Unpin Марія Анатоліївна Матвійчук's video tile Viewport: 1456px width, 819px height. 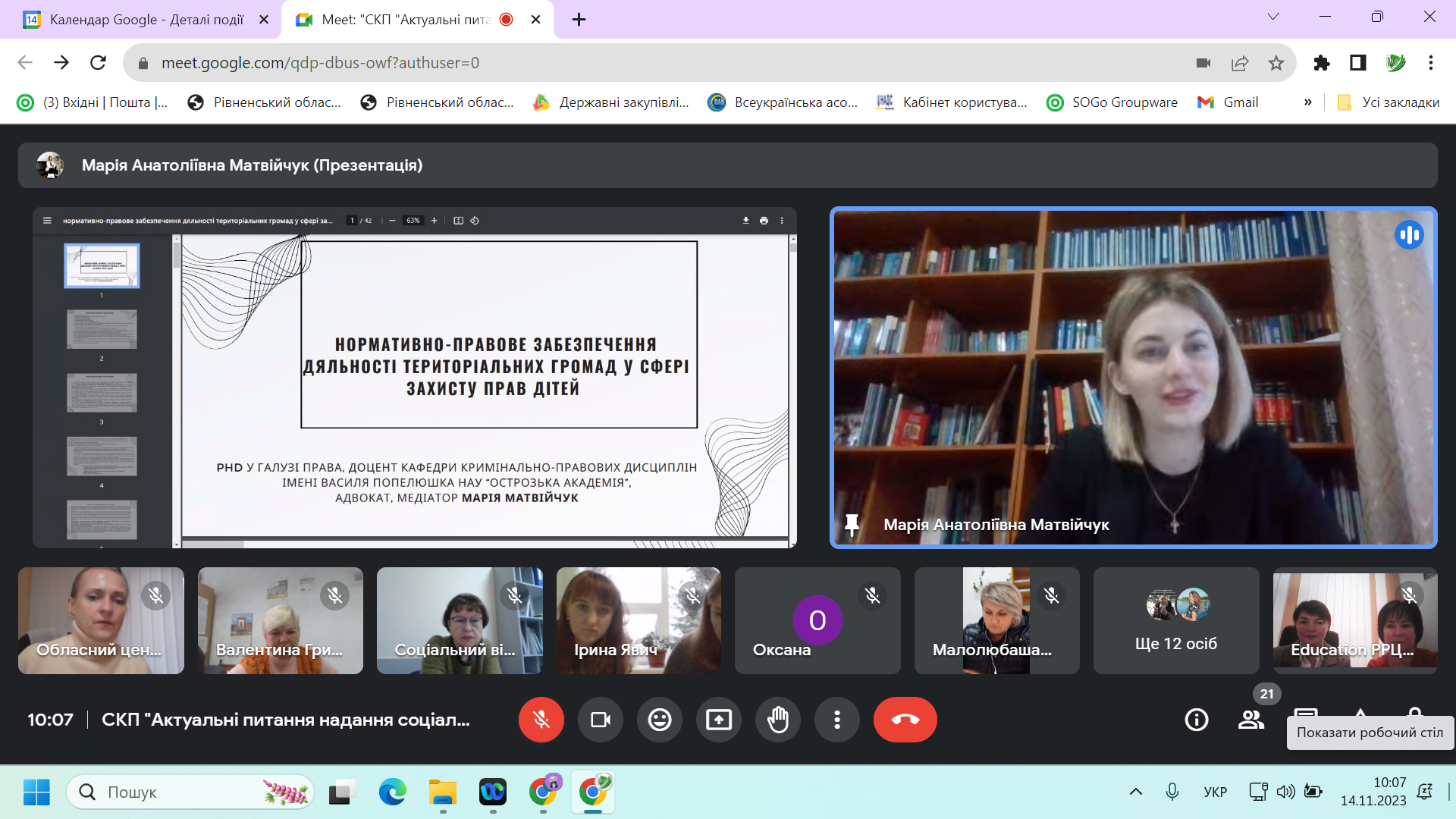click(852, 524)
